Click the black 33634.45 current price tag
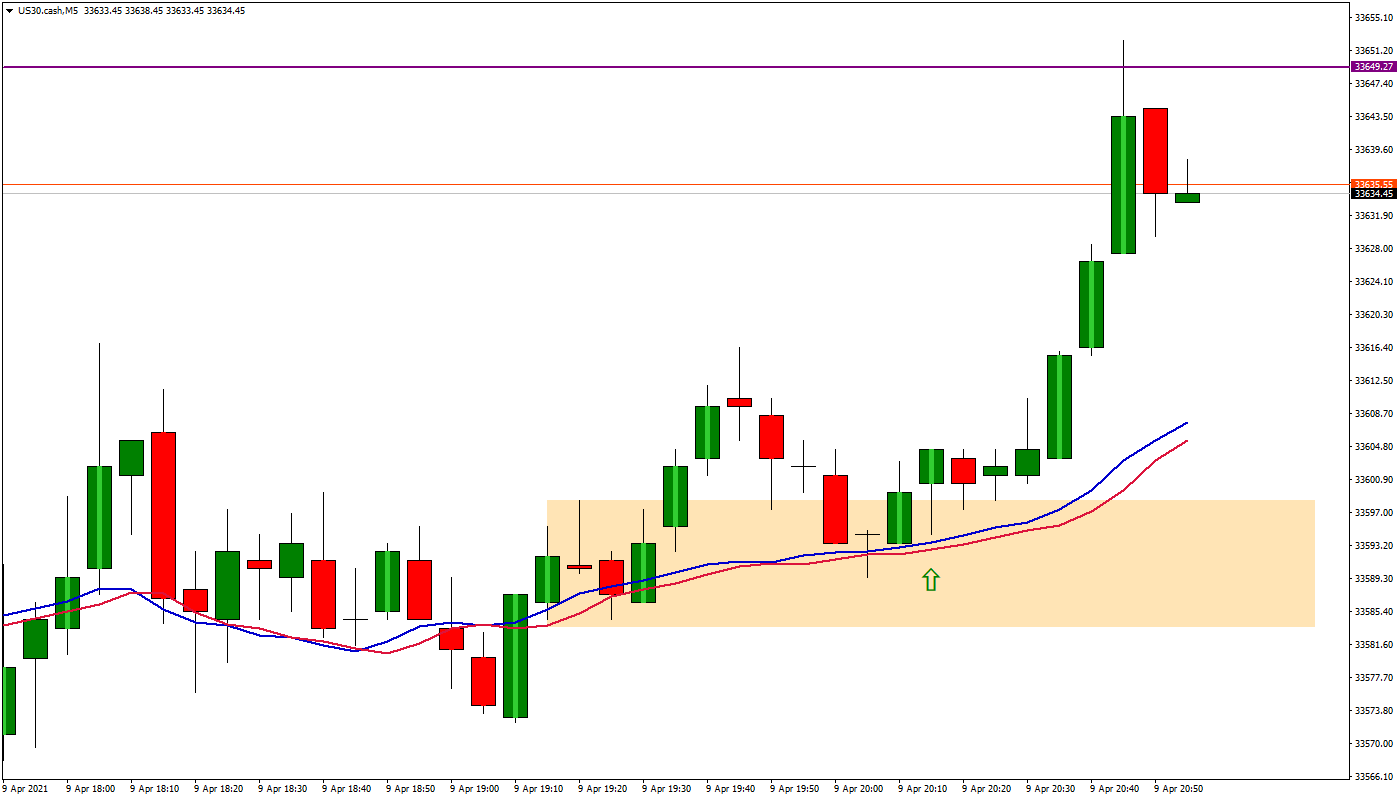This screenshot has width=1400, height=800. tap(1373, 194)
